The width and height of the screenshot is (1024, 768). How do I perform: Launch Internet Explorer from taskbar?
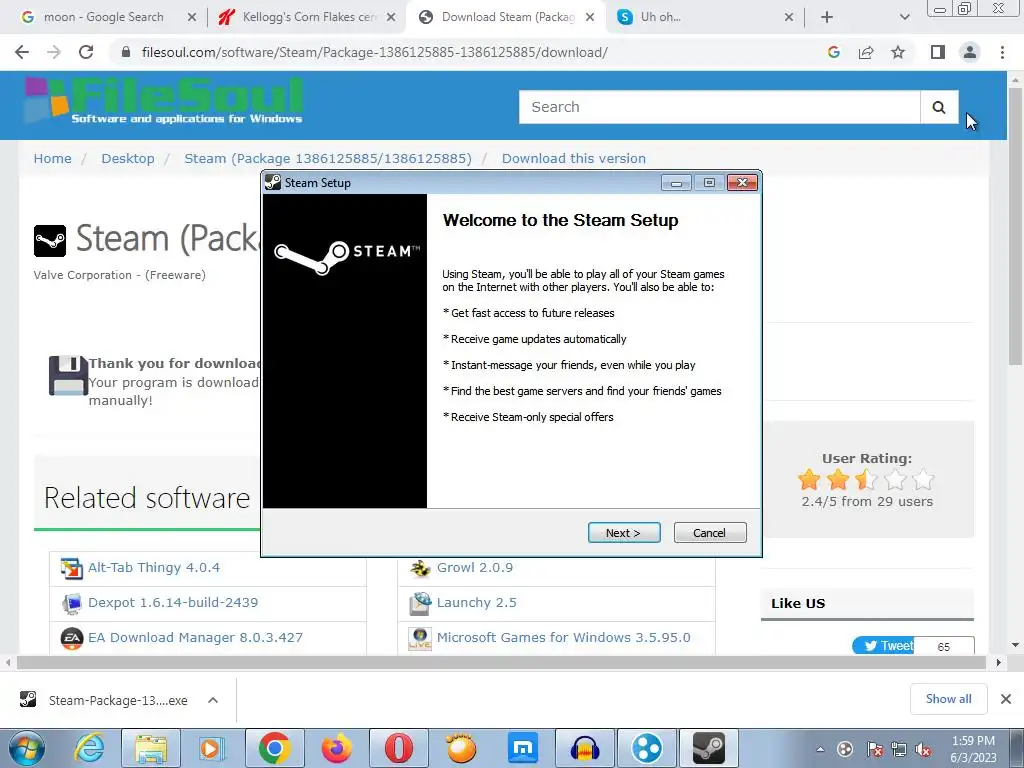(x=89, y=748)
